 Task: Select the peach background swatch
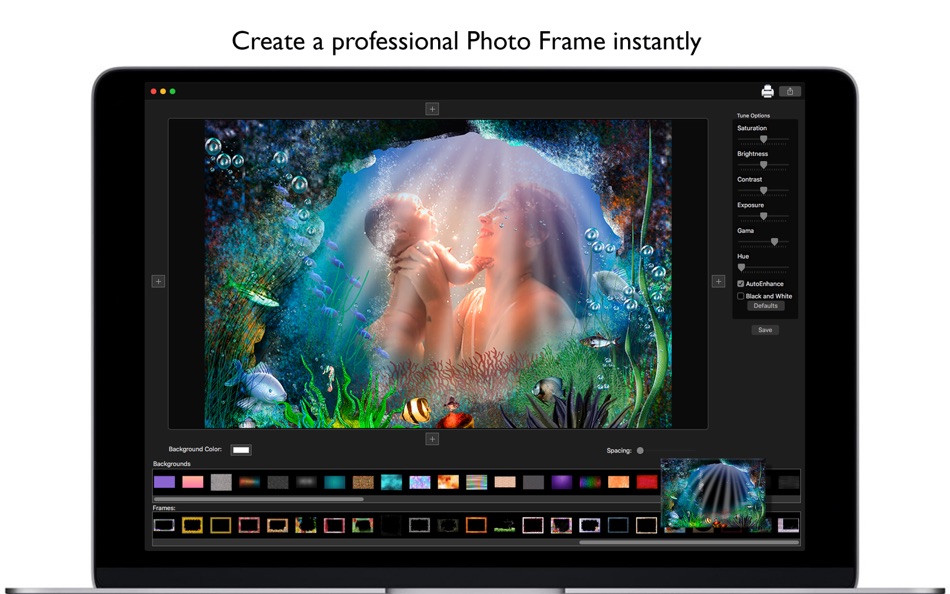pos(505,482)
